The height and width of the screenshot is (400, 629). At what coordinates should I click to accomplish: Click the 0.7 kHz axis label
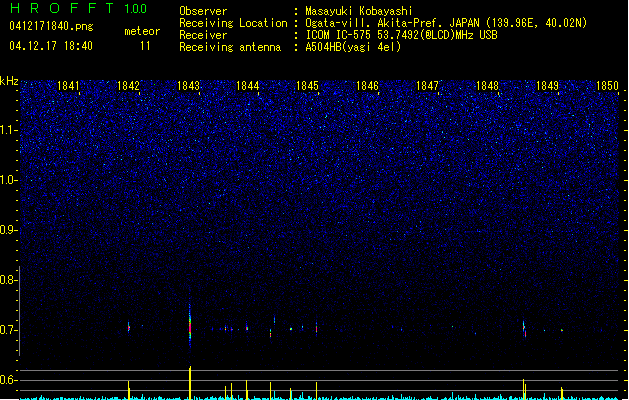point(8,330)
